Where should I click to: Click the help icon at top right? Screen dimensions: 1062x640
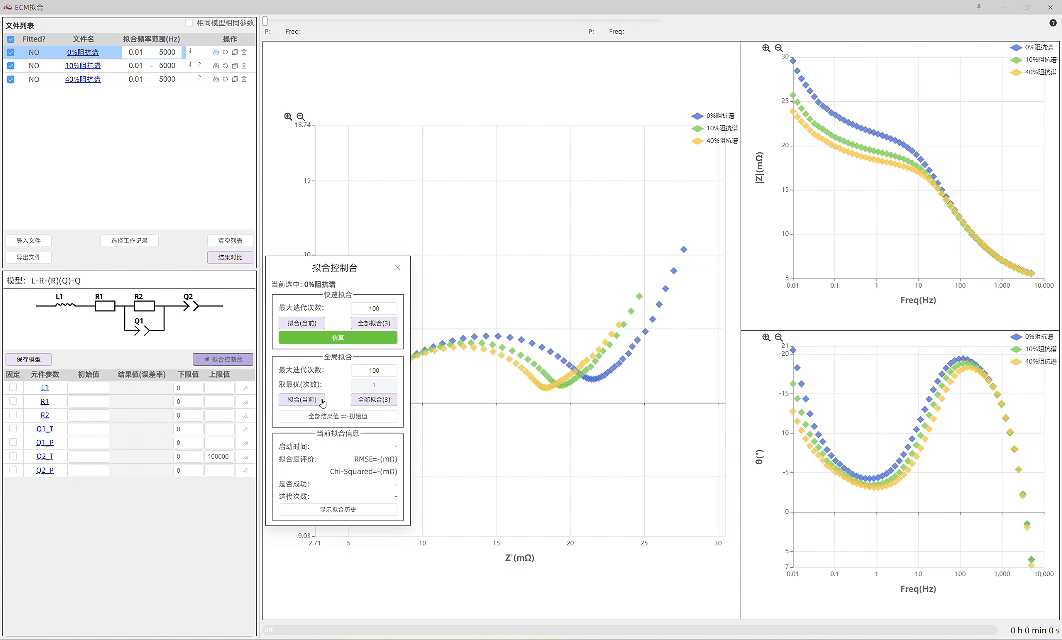coord(1053,22)
